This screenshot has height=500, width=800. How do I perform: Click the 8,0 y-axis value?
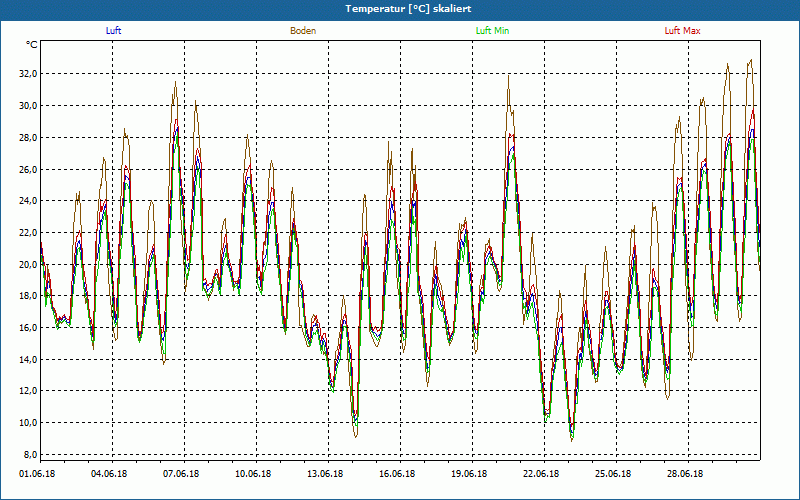pyautogui.click(x=30, y=455)
